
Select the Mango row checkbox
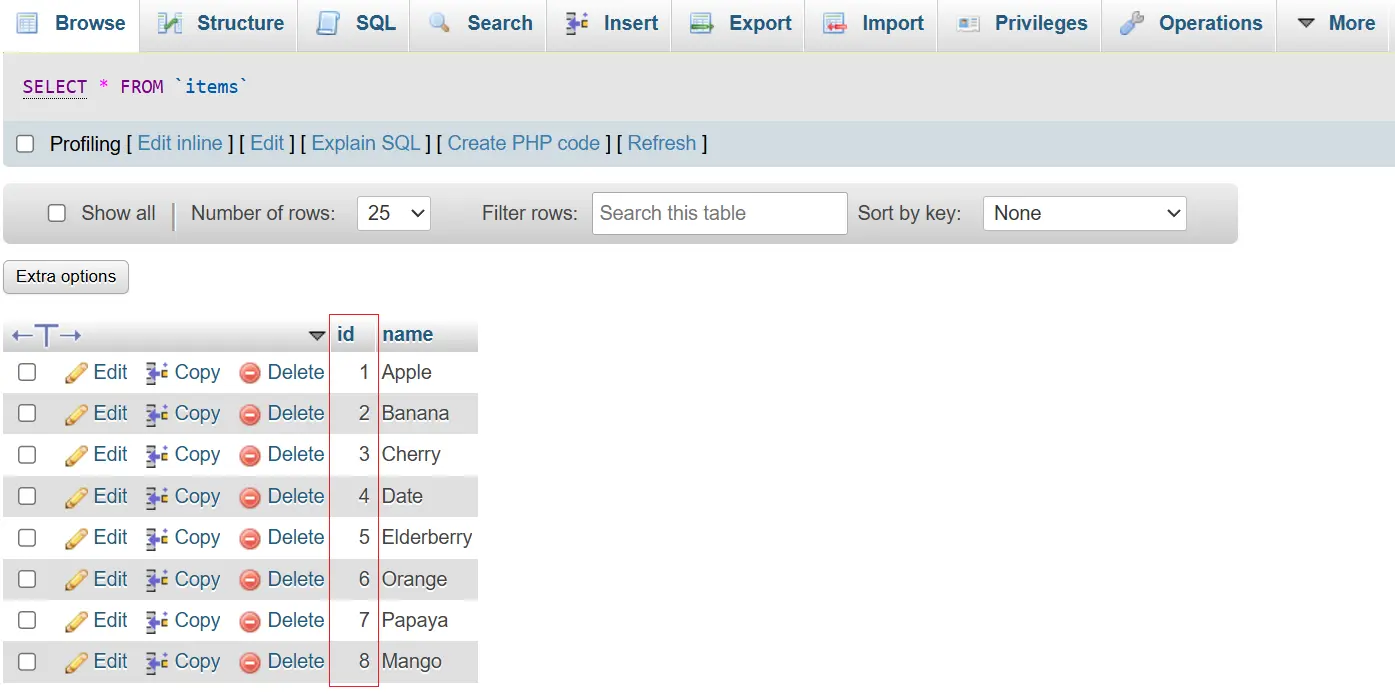pyautogui.click(x=27, y=661)
